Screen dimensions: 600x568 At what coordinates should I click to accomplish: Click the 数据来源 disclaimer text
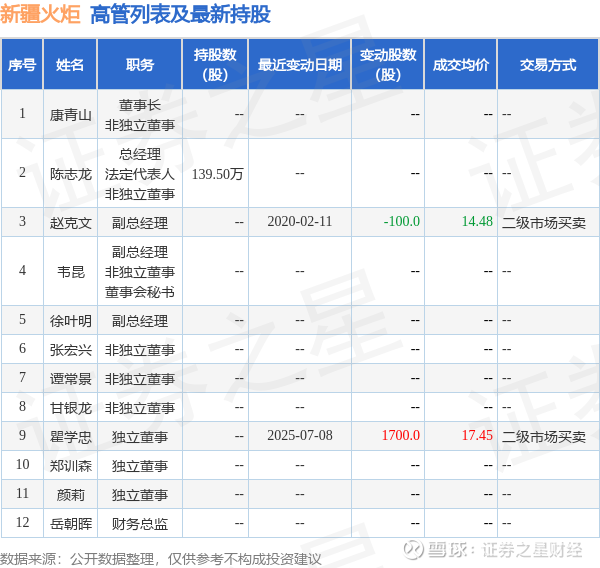[161, 559]
